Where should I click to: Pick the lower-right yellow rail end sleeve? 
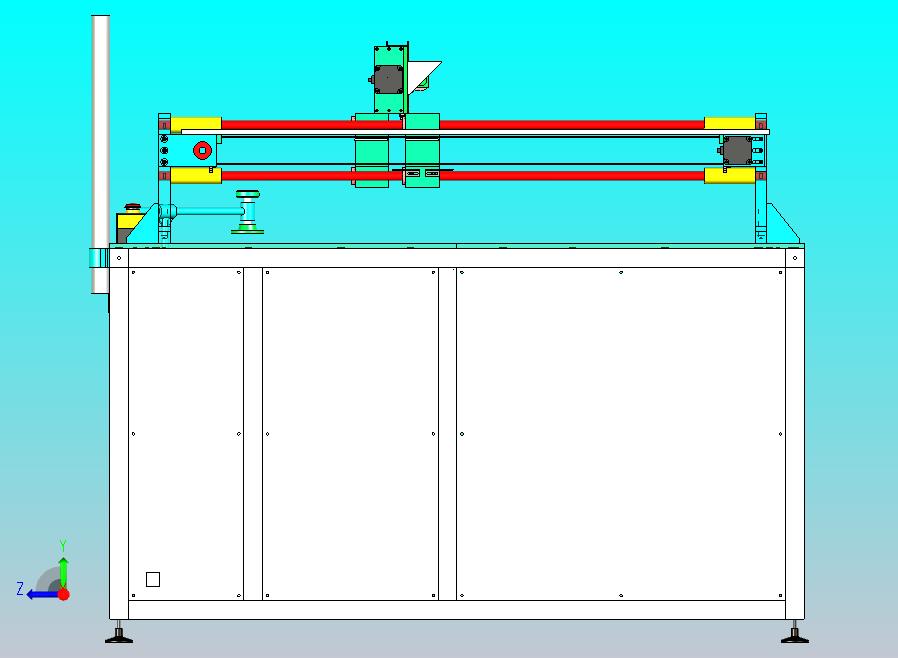[x=729, y=175]
